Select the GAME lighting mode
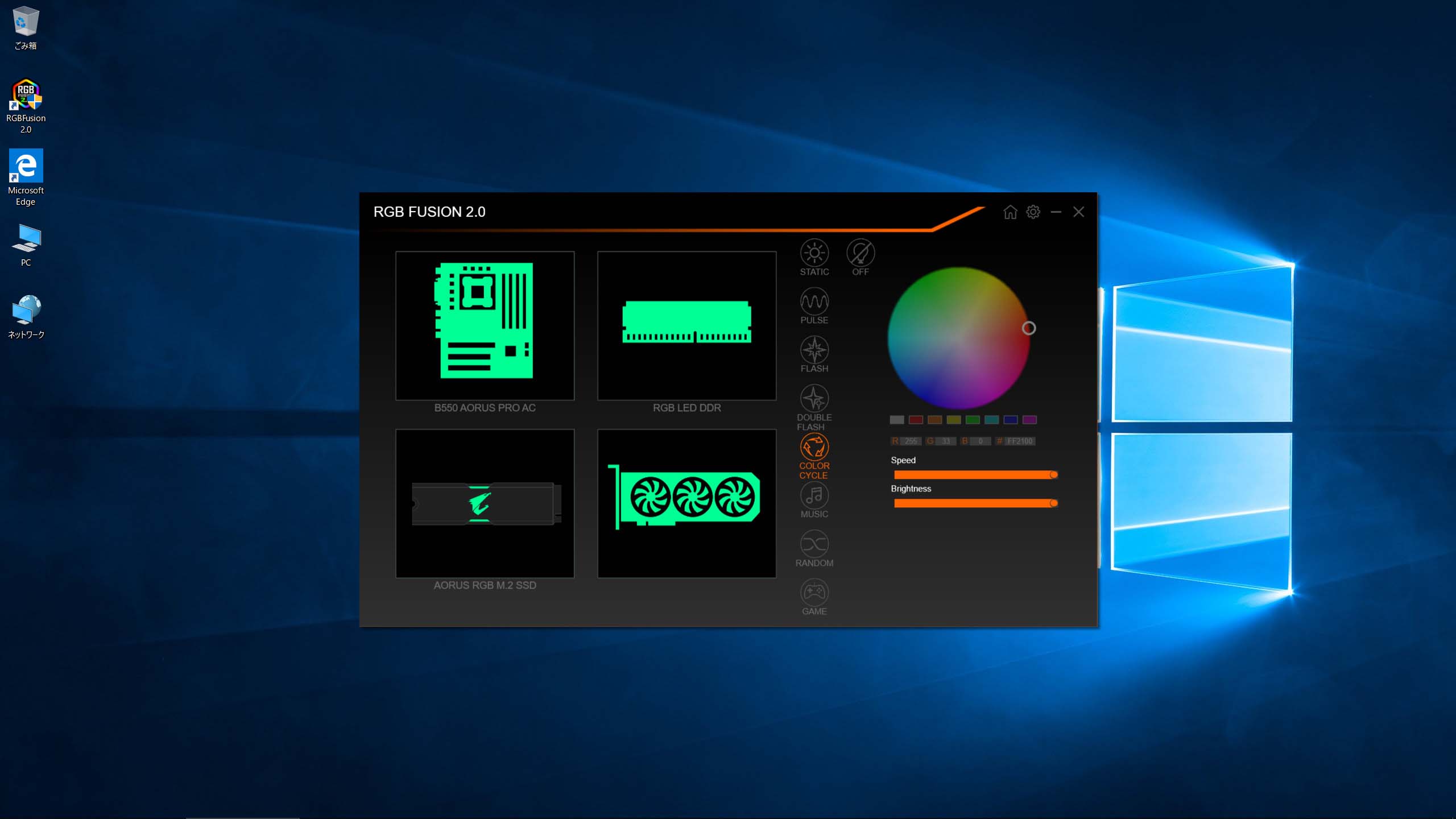Viewport: 1456px width, 819px height. (814, 593)
